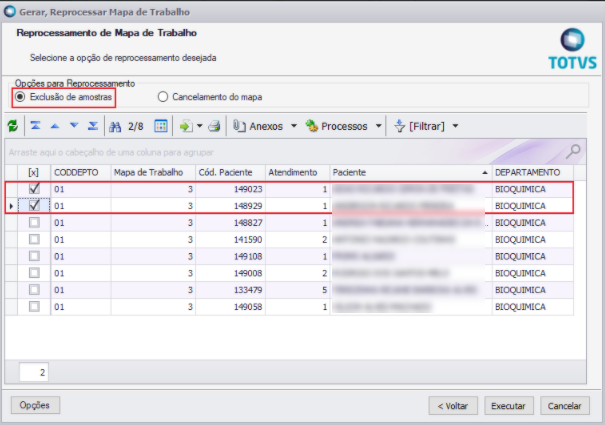Sort by DEPARTAMENTO column header
The width and height of the screenshot is (605, 425).
tap(532, 173)
